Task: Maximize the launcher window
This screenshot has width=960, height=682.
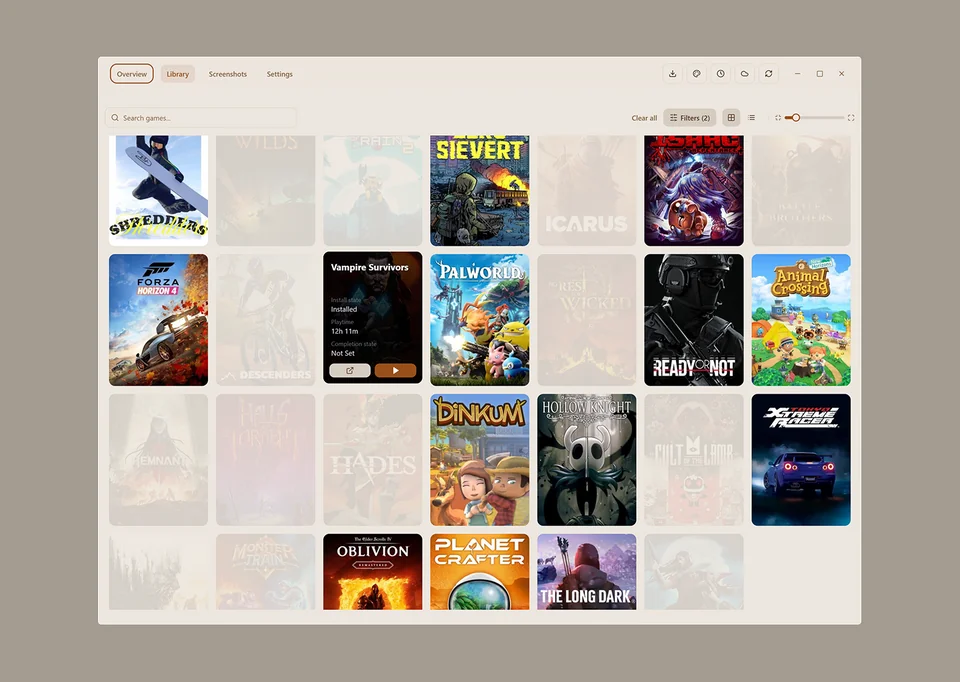Action: (x=819, y=73)
